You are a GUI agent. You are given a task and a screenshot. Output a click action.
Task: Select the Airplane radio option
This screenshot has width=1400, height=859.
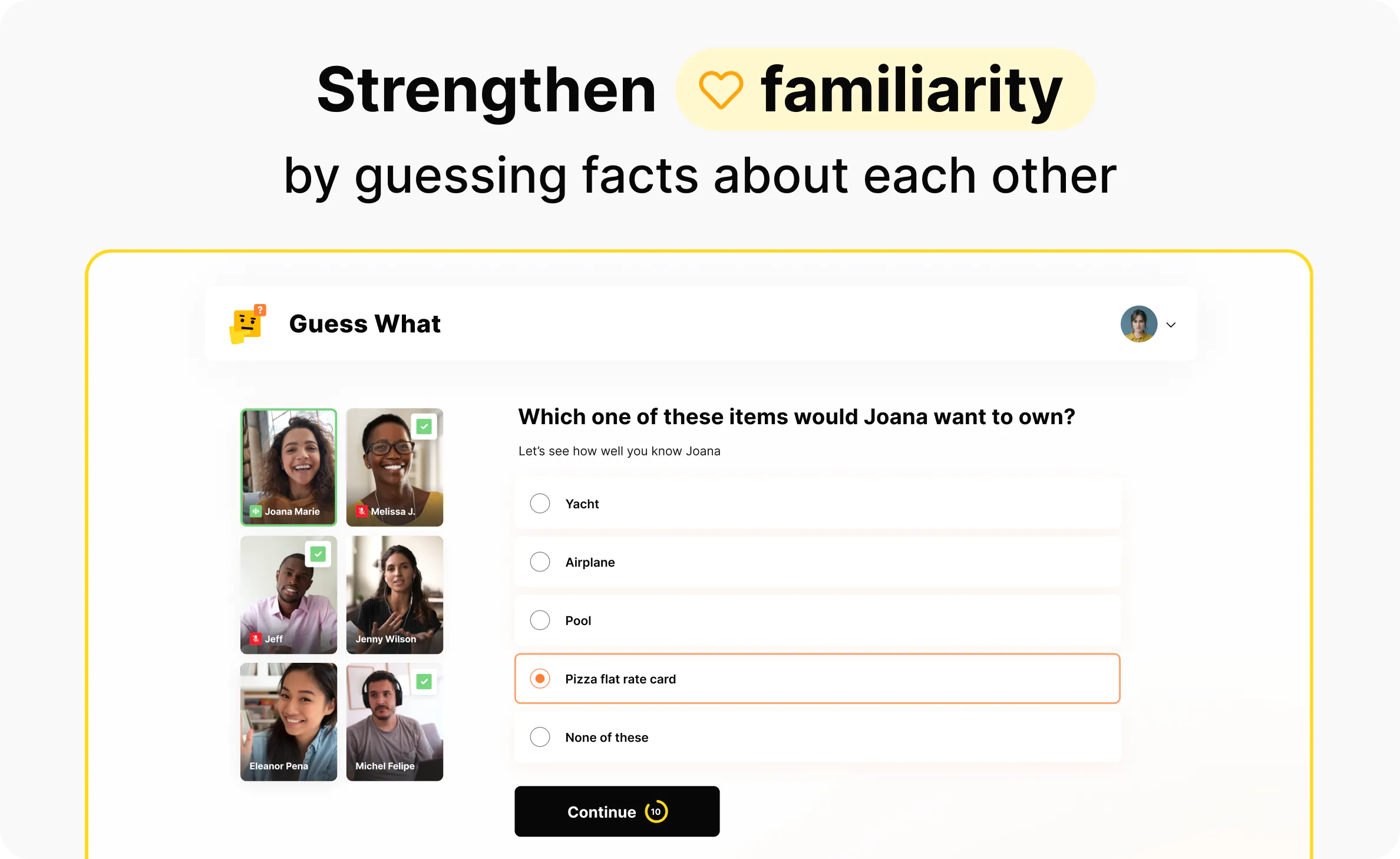point(540,562)
